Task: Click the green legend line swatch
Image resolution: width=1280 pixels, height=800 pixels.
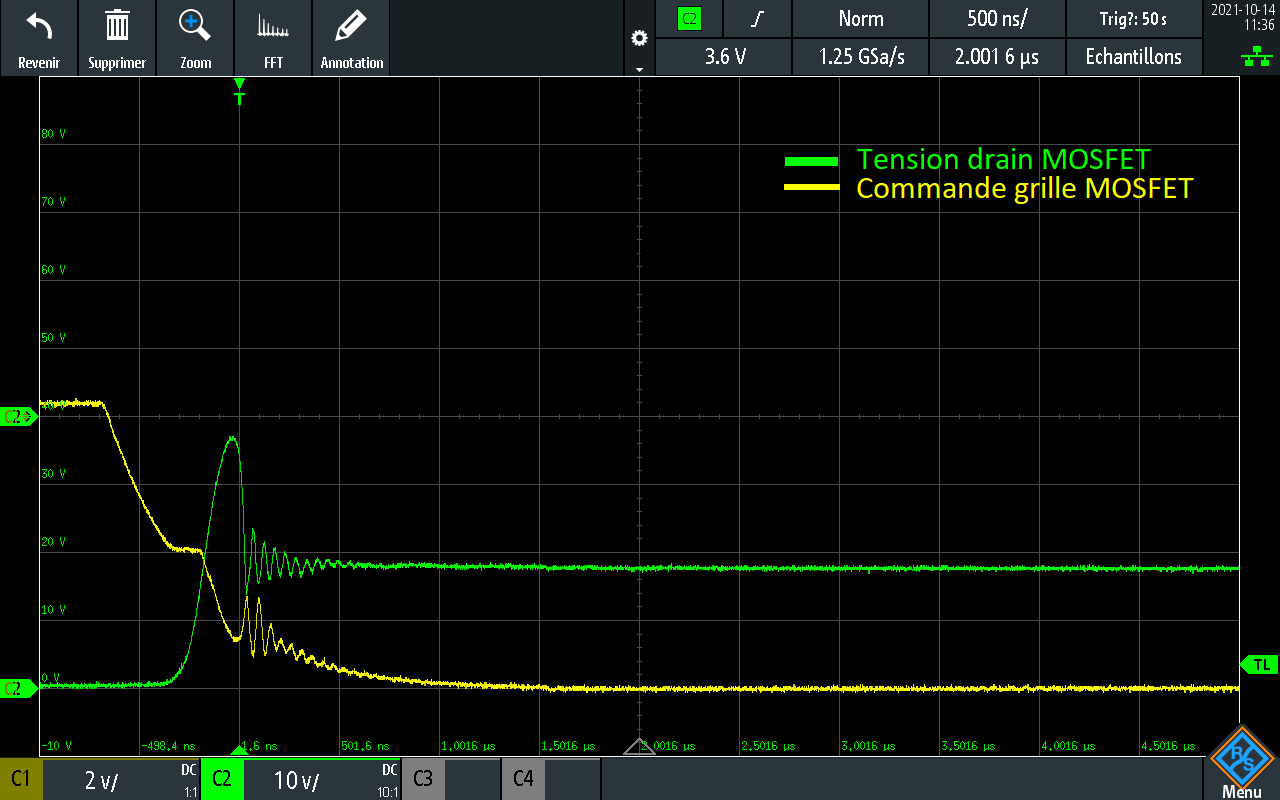Action: tap(811, 161)
